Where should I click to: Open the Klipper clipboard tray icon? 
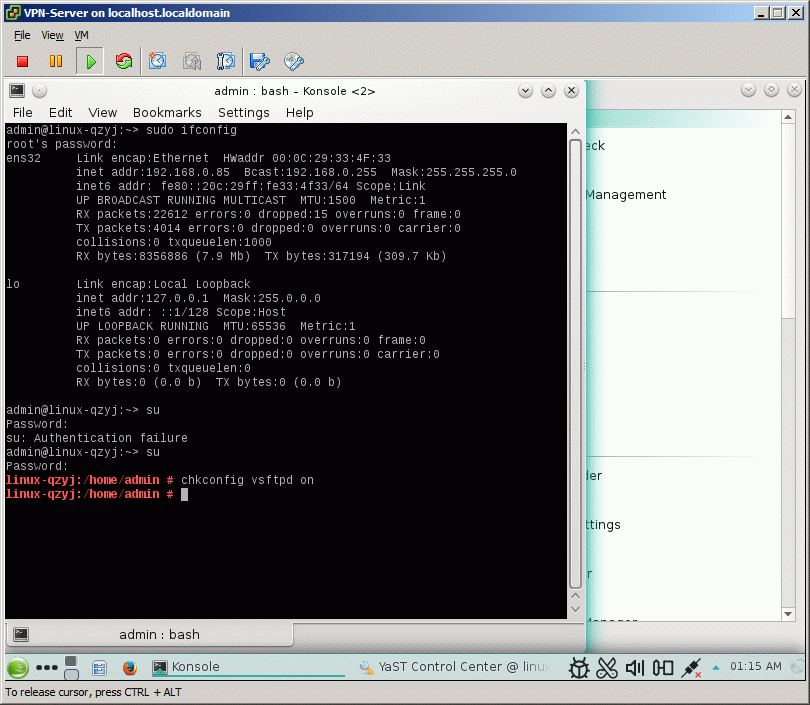(607, 668)
